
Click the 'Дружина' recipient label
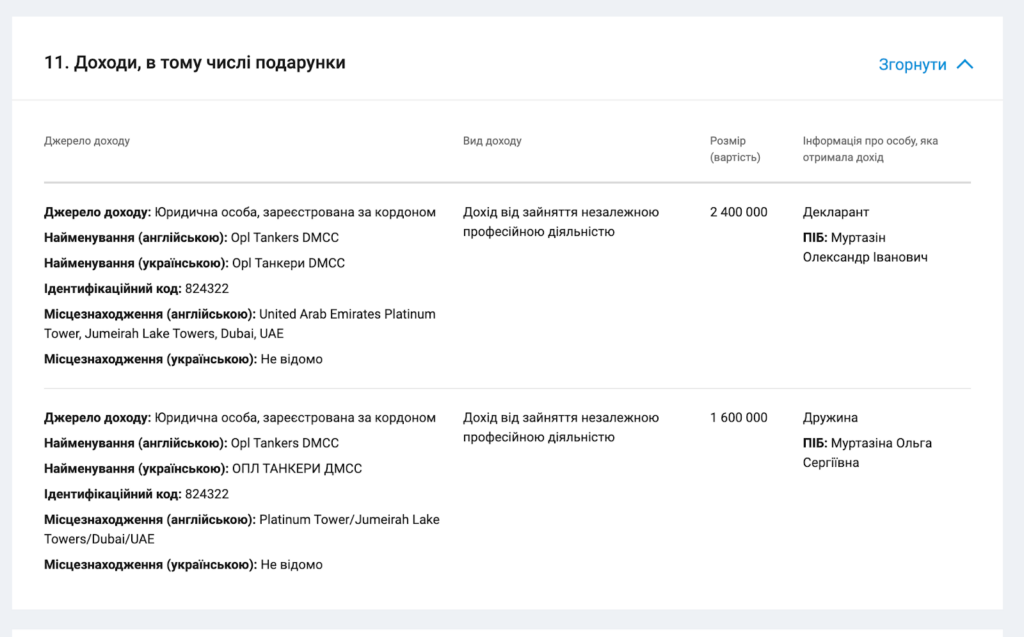830,418
